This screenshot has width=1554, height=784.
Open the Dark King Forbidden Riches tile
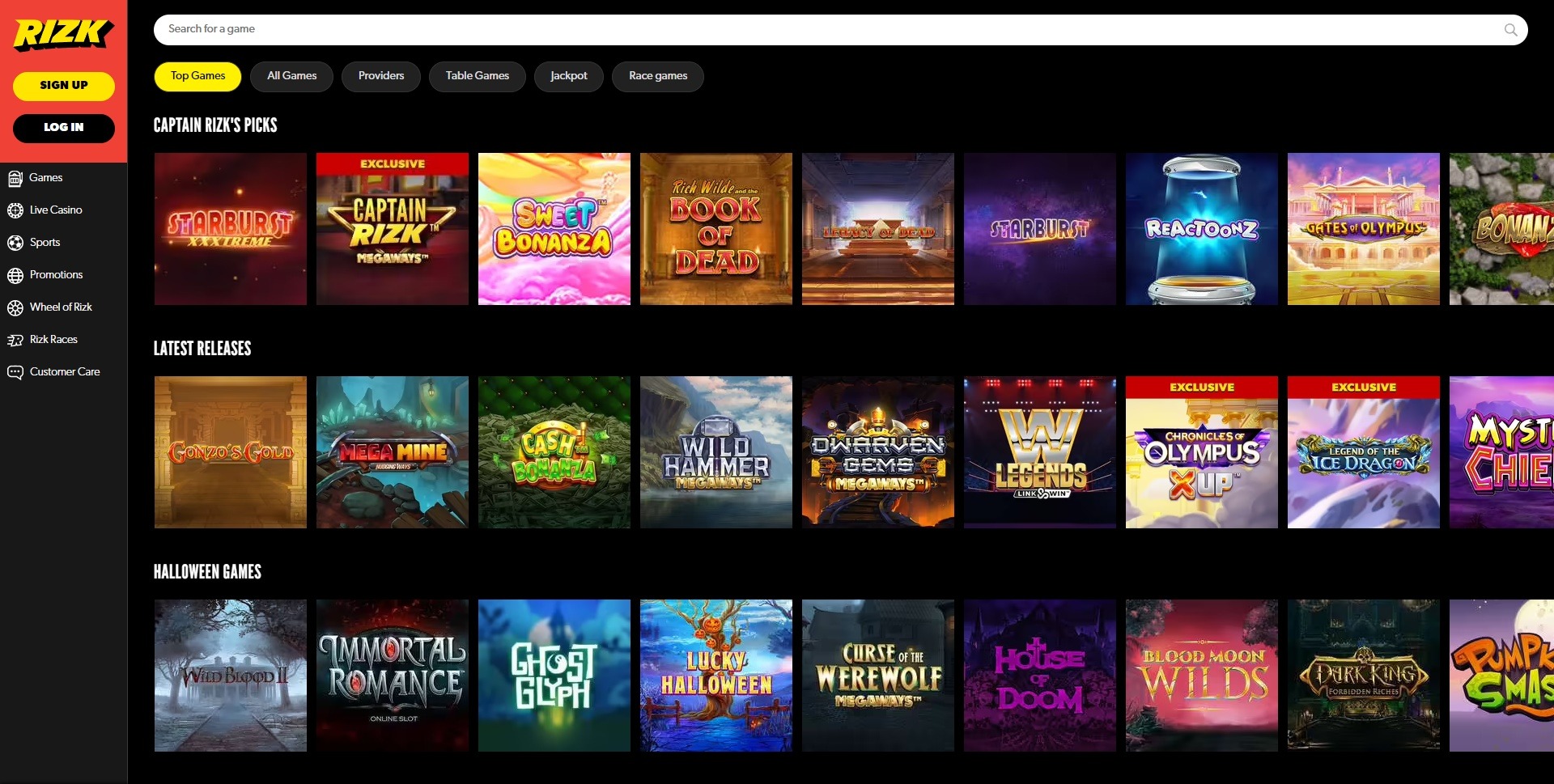click(x=1364, y=676)
